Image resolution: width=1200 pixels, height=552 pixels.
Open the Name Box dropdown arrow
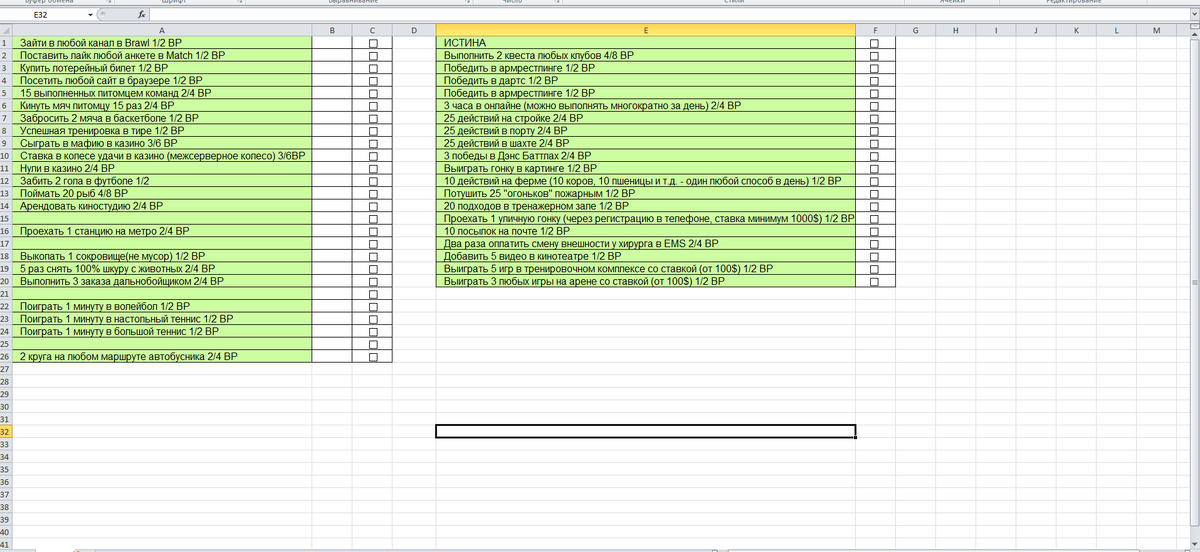(91, 16)
